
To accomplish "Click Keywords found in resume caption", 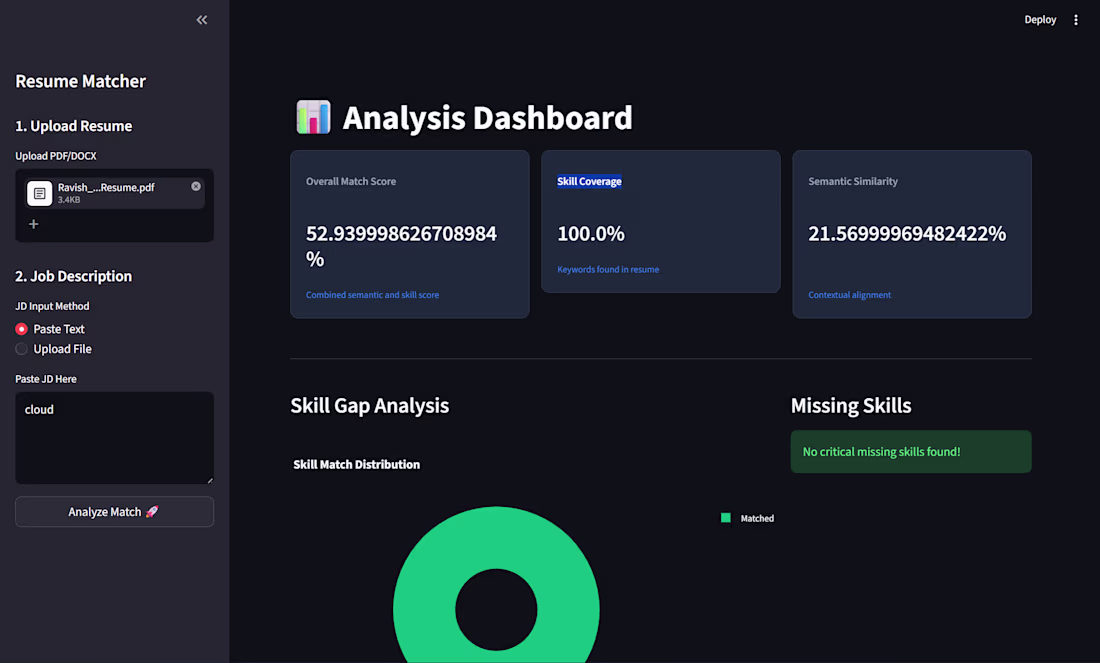I will coord(608,269).
